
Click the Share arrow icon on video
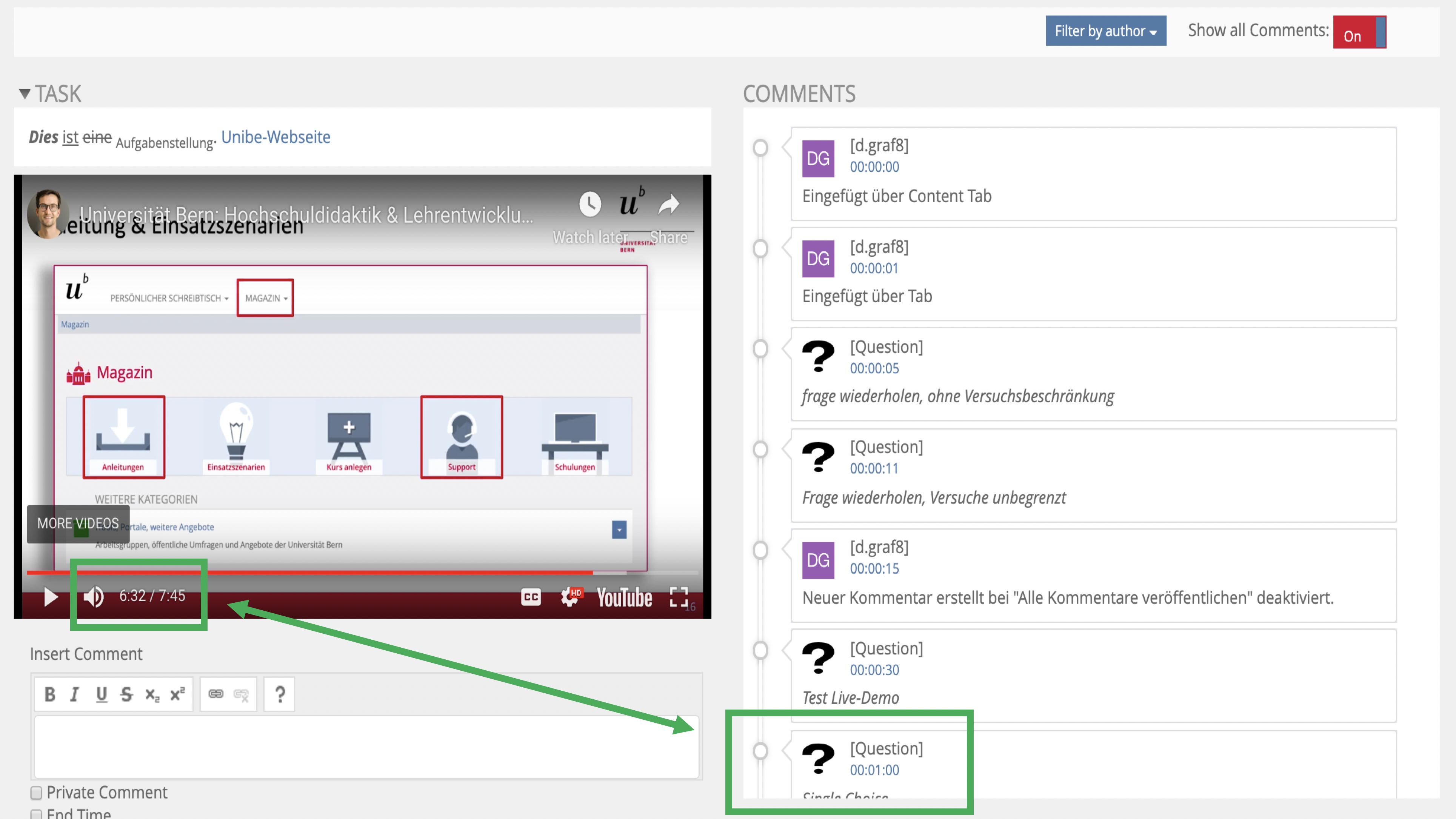pyautogui.click(x=669, y=205)
